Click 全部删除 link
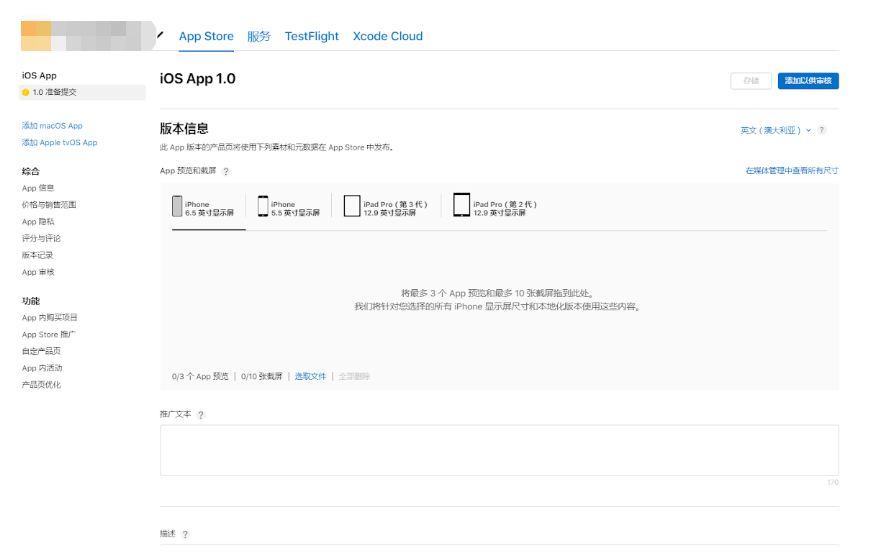Viewport: 882px width, 556px height. [354, 376]
